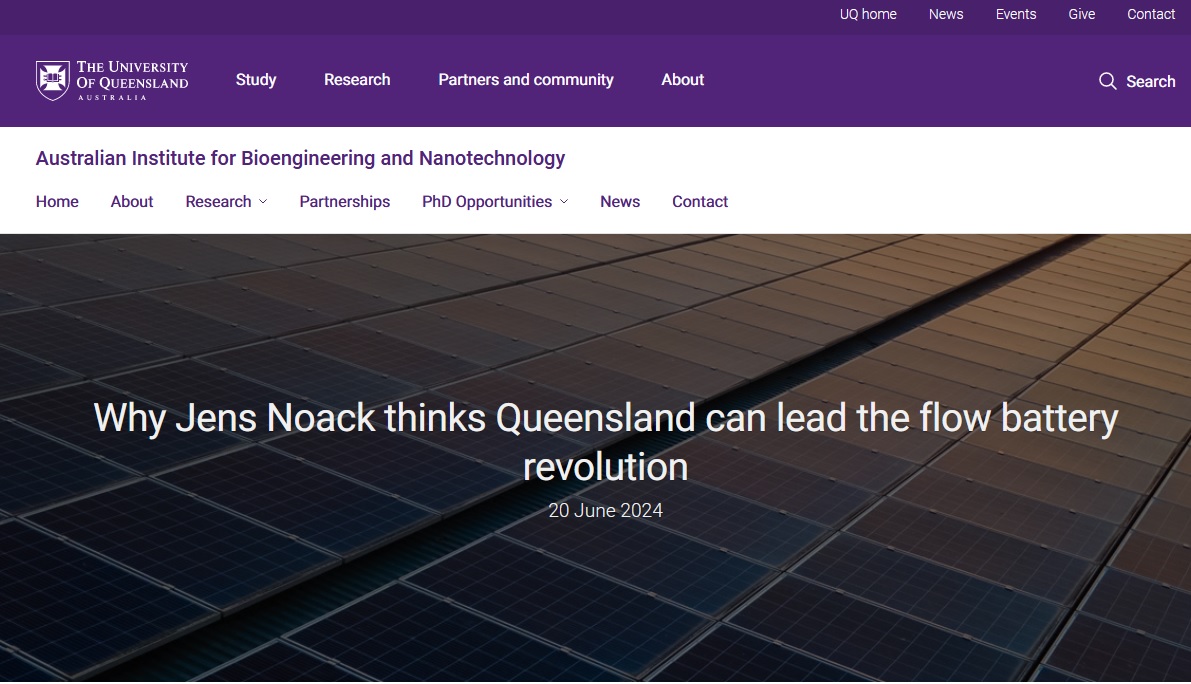Open the institute About page
The image size is (1191, 684).
pyautogui.click(x=132, y=202)
